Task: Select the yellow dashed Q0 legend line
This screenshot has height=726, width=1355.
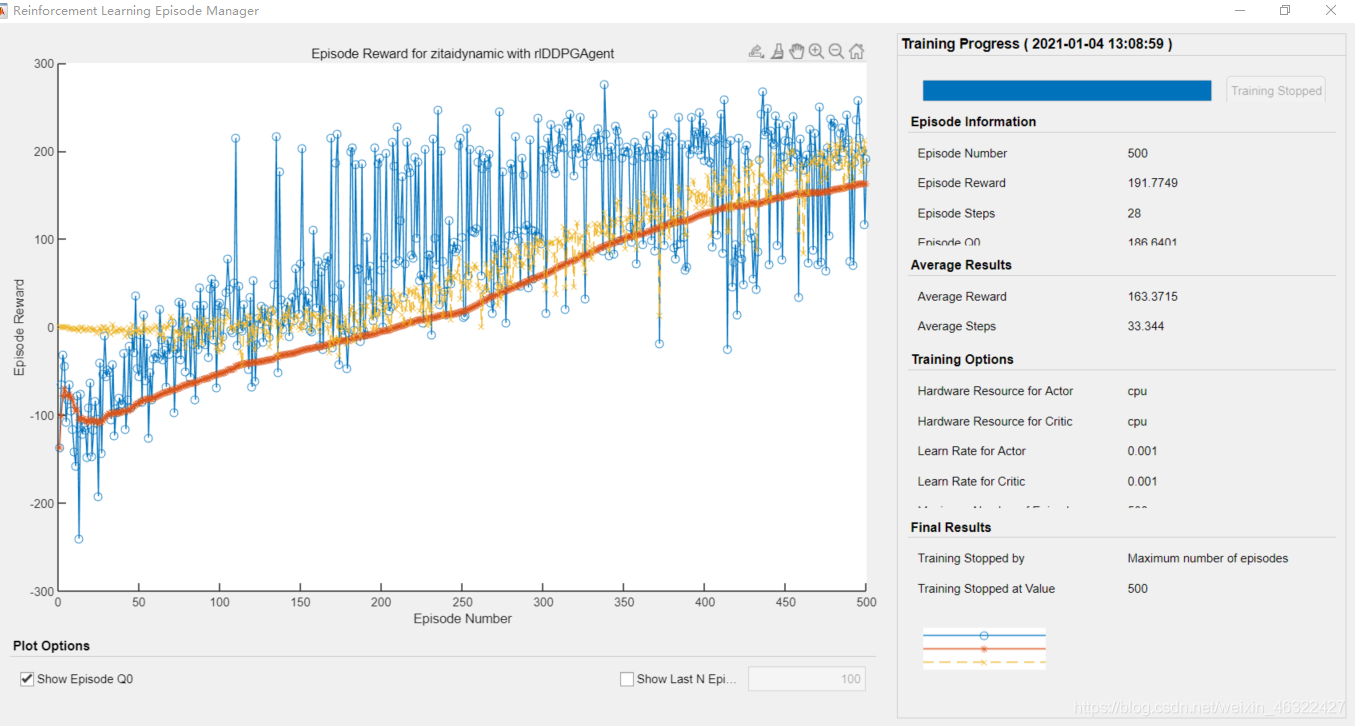Action: (984, 662)
